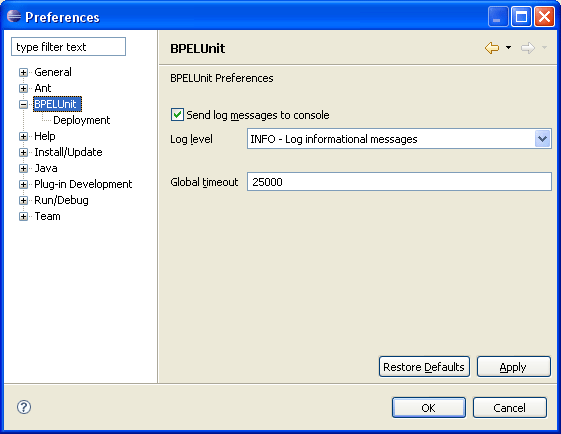Expand the Java preferences node
Viewport: 561px width, 434px height.
point(23,169)
